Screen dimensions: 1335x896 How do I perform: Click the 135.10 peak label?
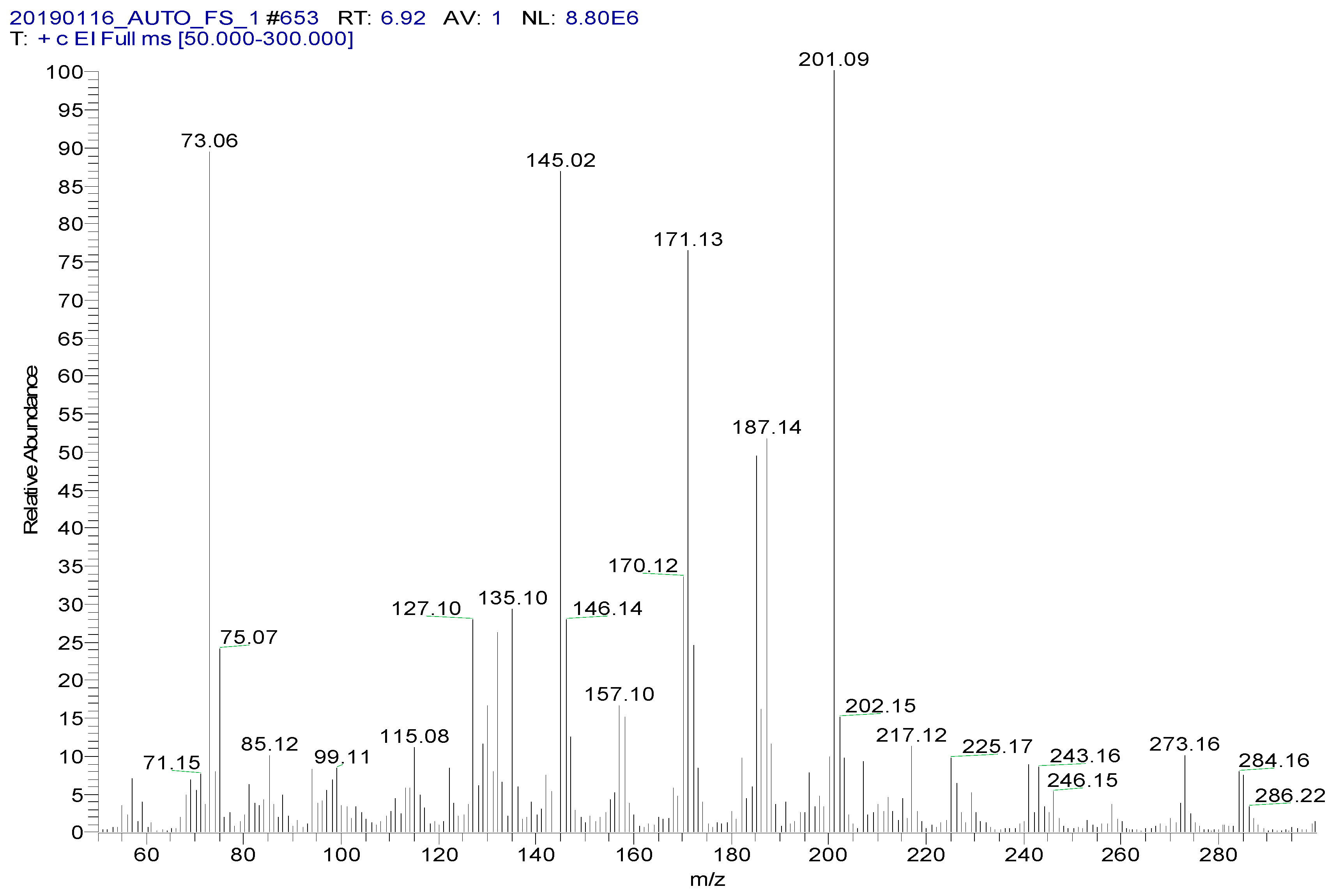click(513, 598)
